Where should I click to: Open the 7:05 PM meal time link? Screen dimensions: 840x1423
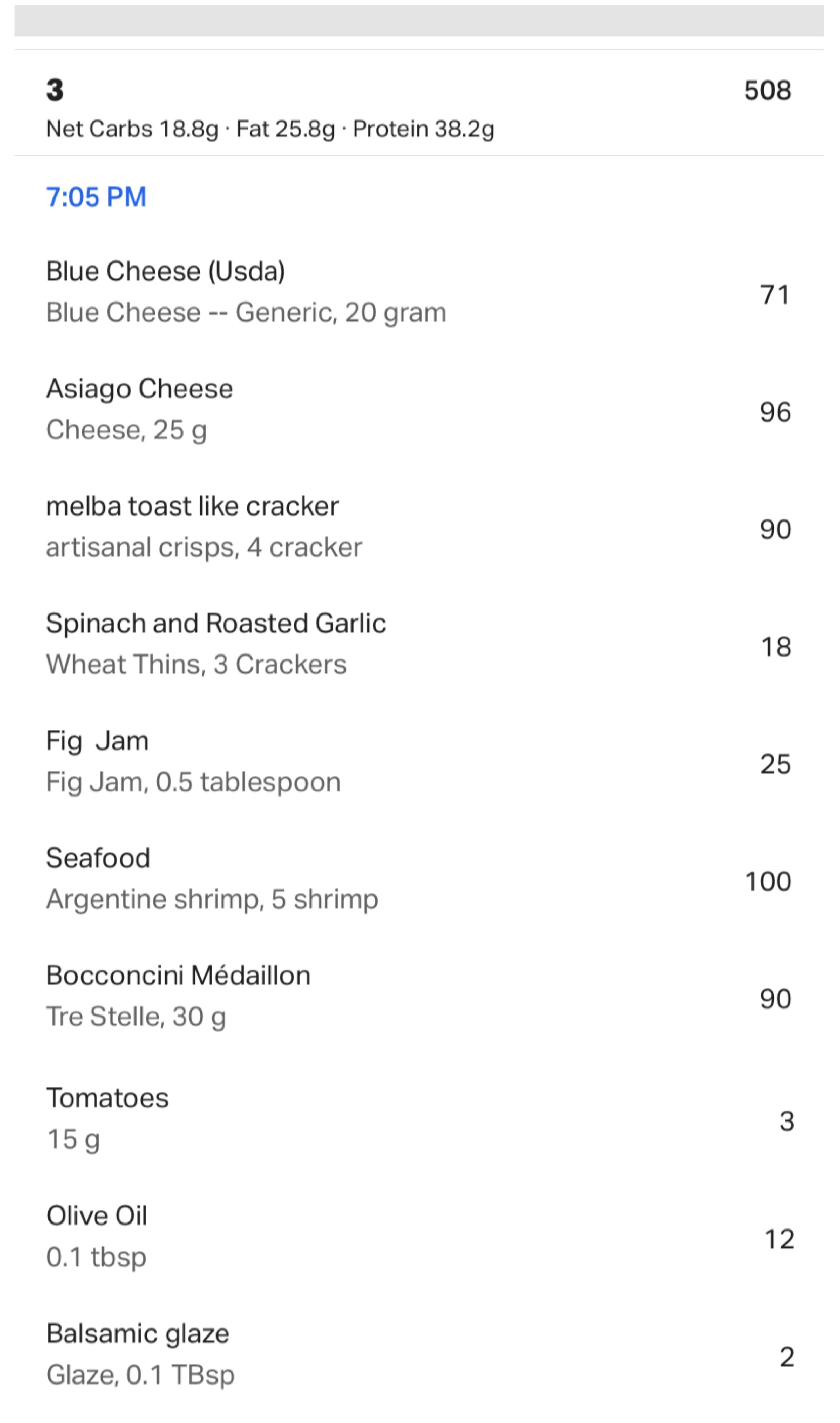pyautogui.click(x=96, y=197)
